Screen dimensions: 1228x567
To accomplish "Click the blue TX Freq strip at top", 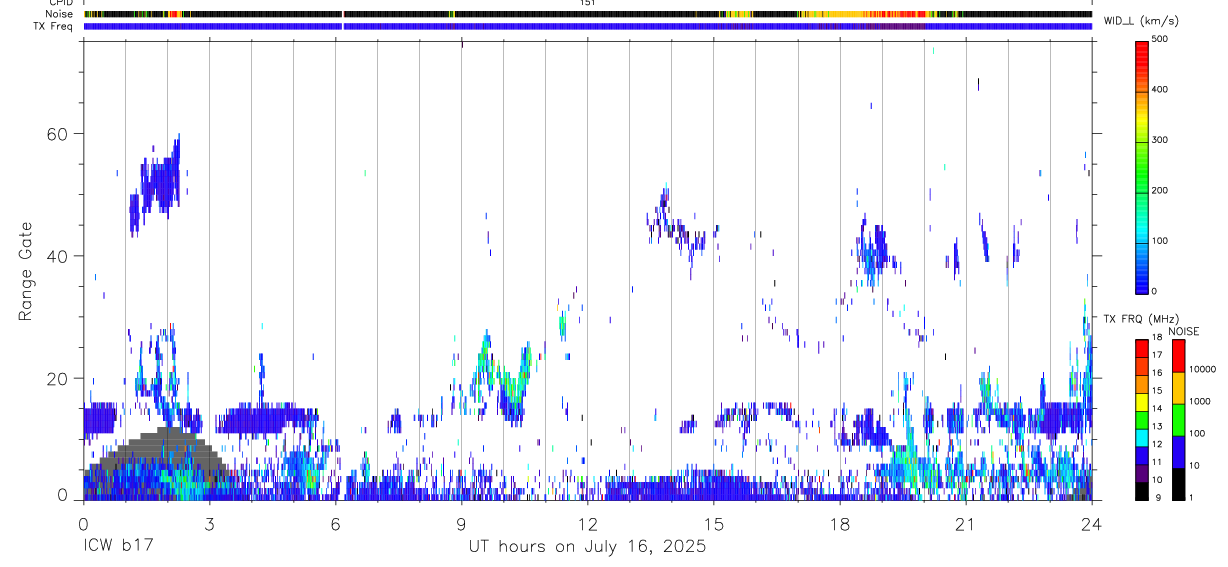I will (x=588, y=26).
